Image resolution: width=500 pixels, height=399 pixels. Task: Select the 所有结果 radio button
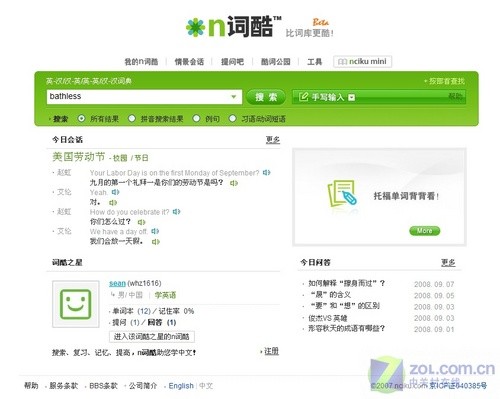point(81,118)
